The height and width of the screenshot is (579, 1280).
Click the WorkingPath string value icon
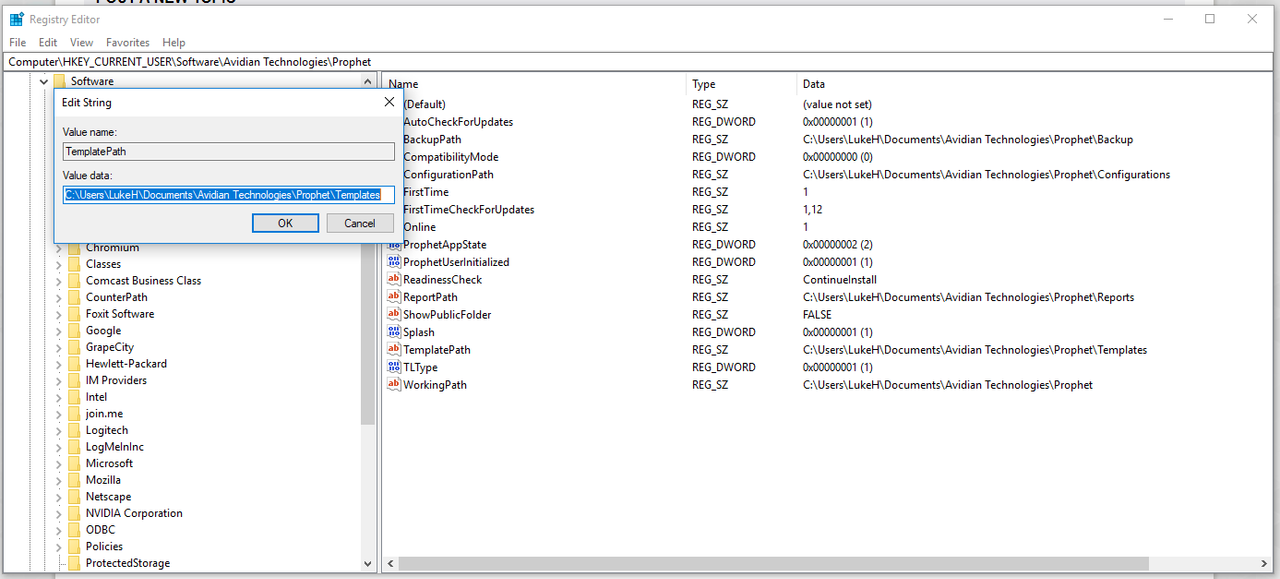pos(394,384)
